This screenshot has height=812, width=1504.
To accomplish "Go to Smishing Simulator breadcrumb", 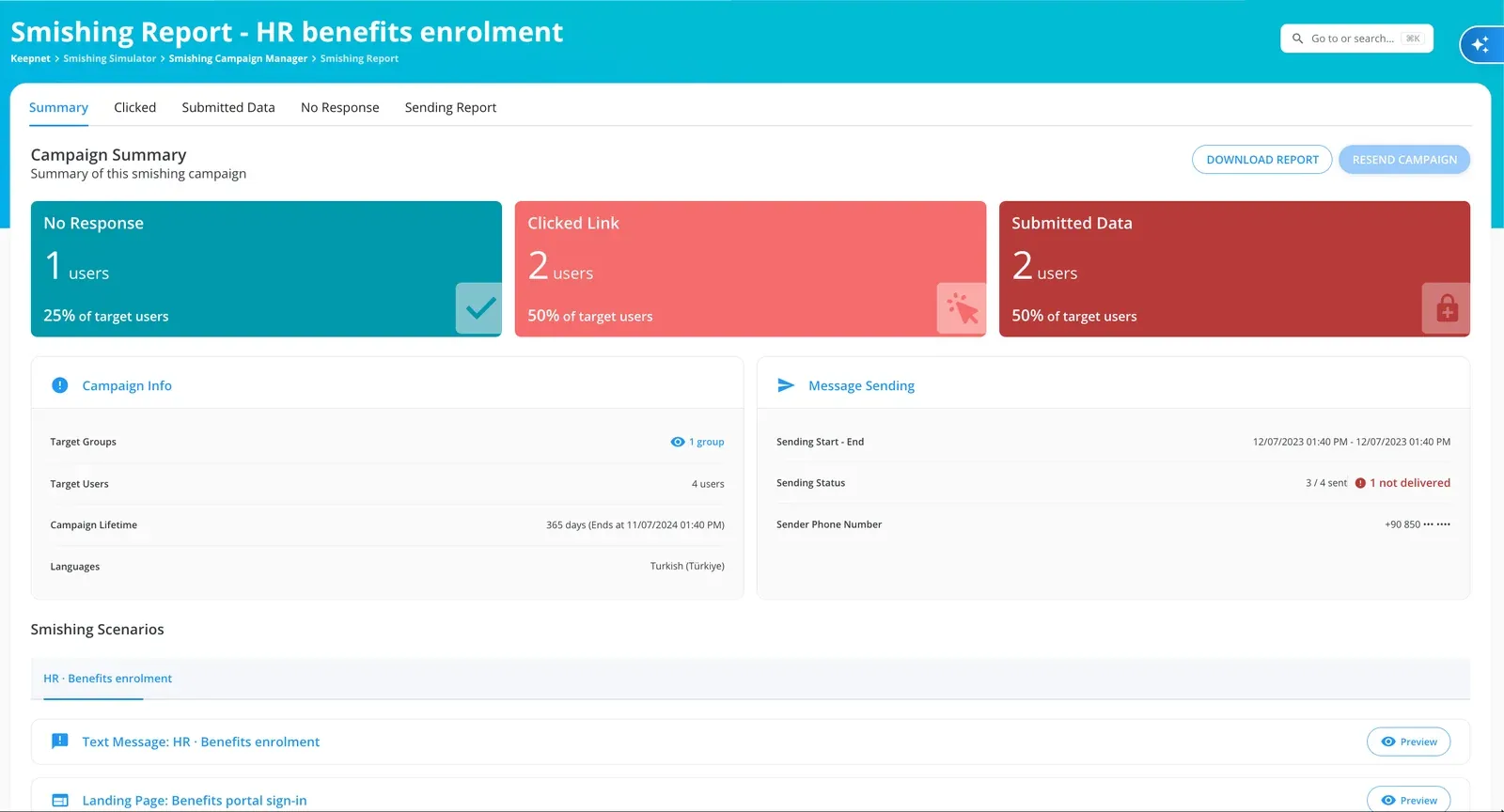I will 109,58.
